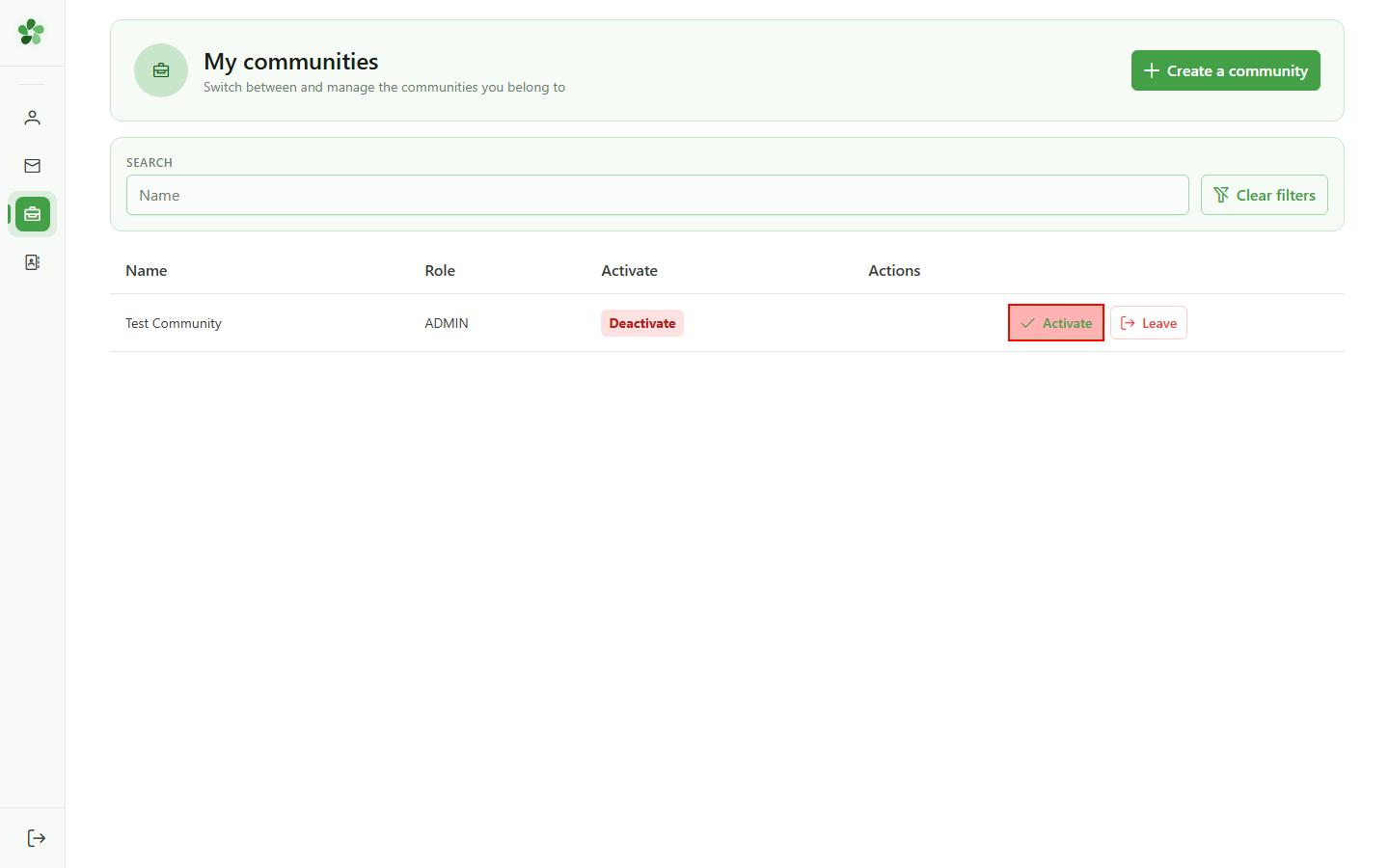
Task: Click the page subtitle about switching communities
Action: (384, 87)
